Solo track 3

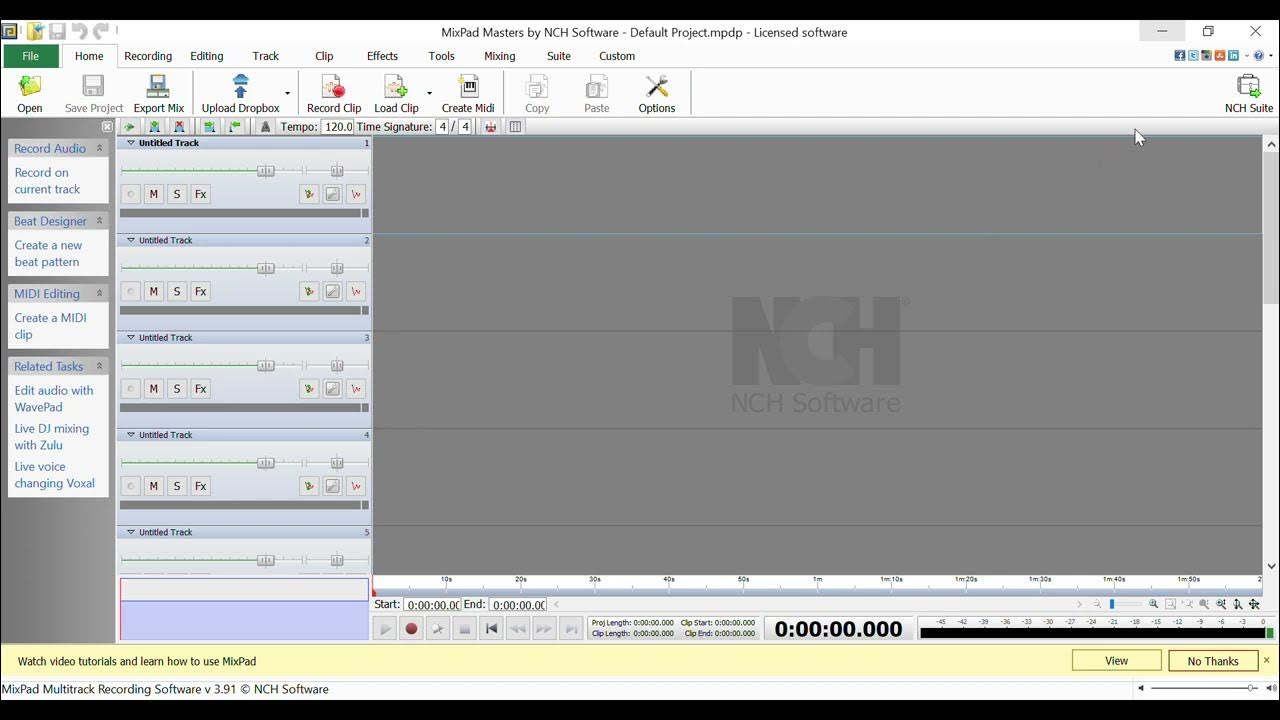point(177,388)
